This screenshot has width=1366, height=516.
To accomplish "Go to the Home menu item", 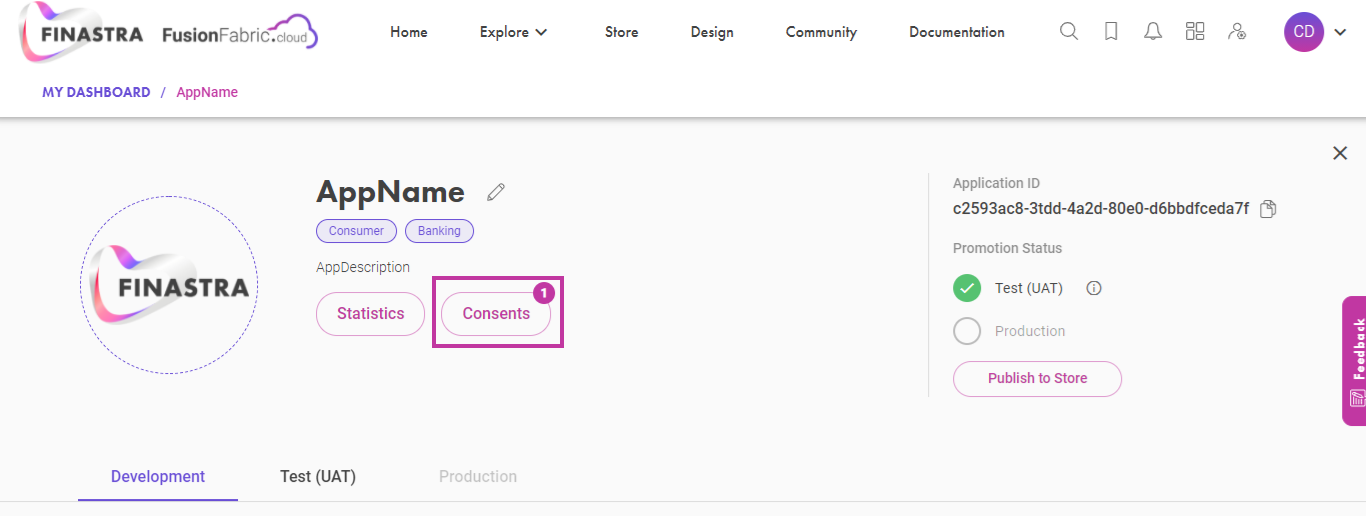I will (x=409, y=32).
